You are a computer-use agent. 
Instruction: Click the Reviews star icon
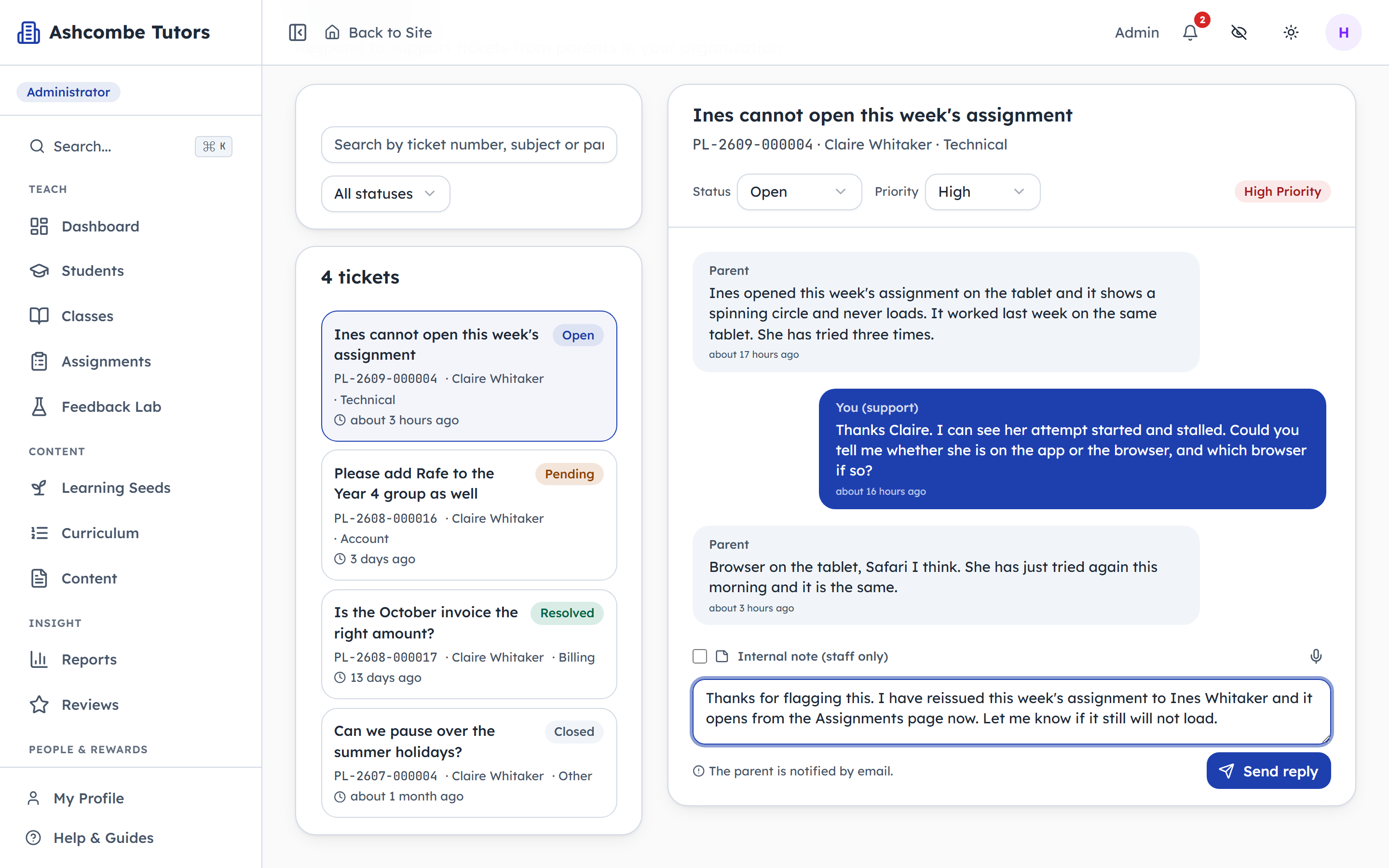point(39,705)
